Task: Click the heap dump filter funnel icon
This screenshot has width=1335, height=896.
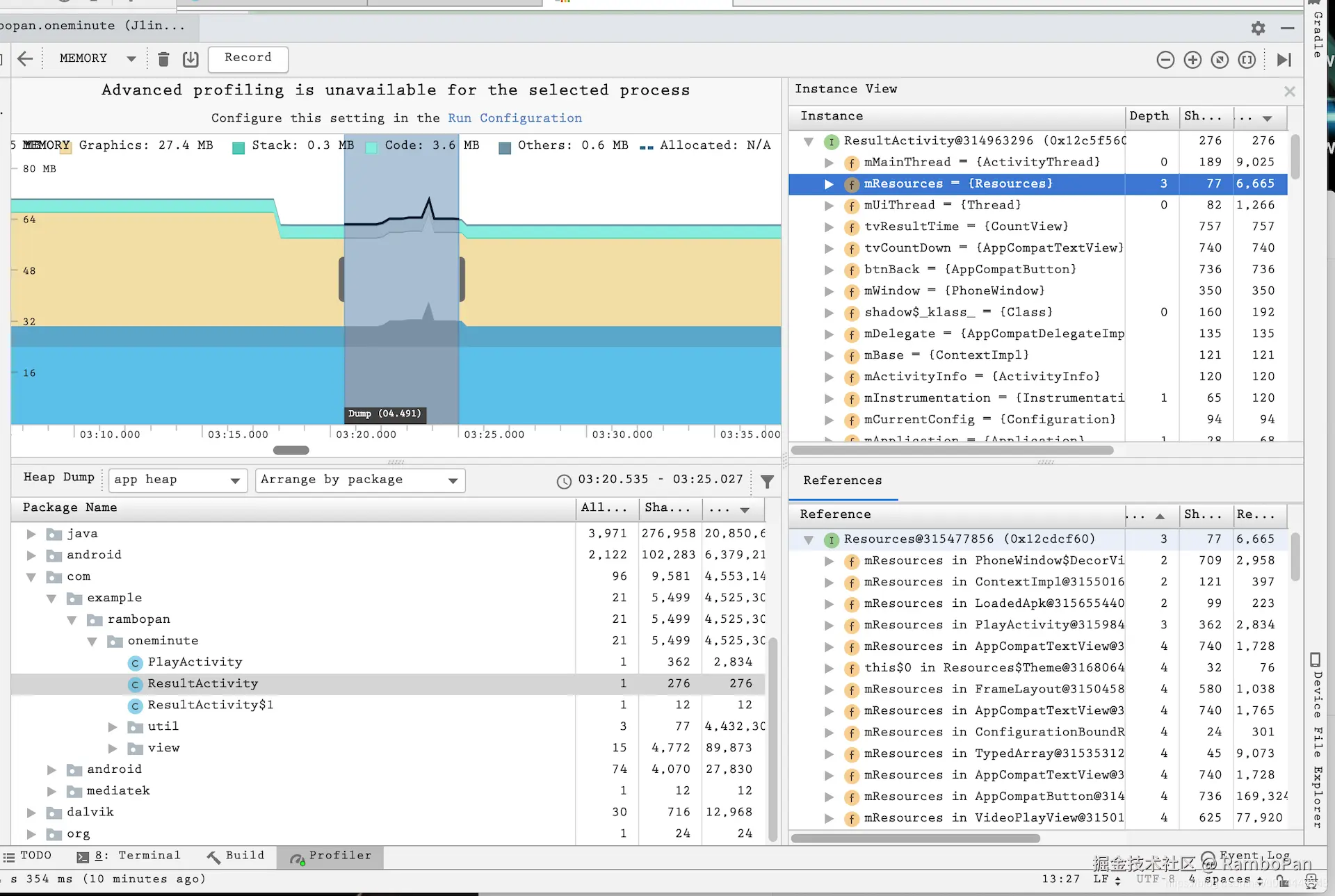Action: [767, 481]
